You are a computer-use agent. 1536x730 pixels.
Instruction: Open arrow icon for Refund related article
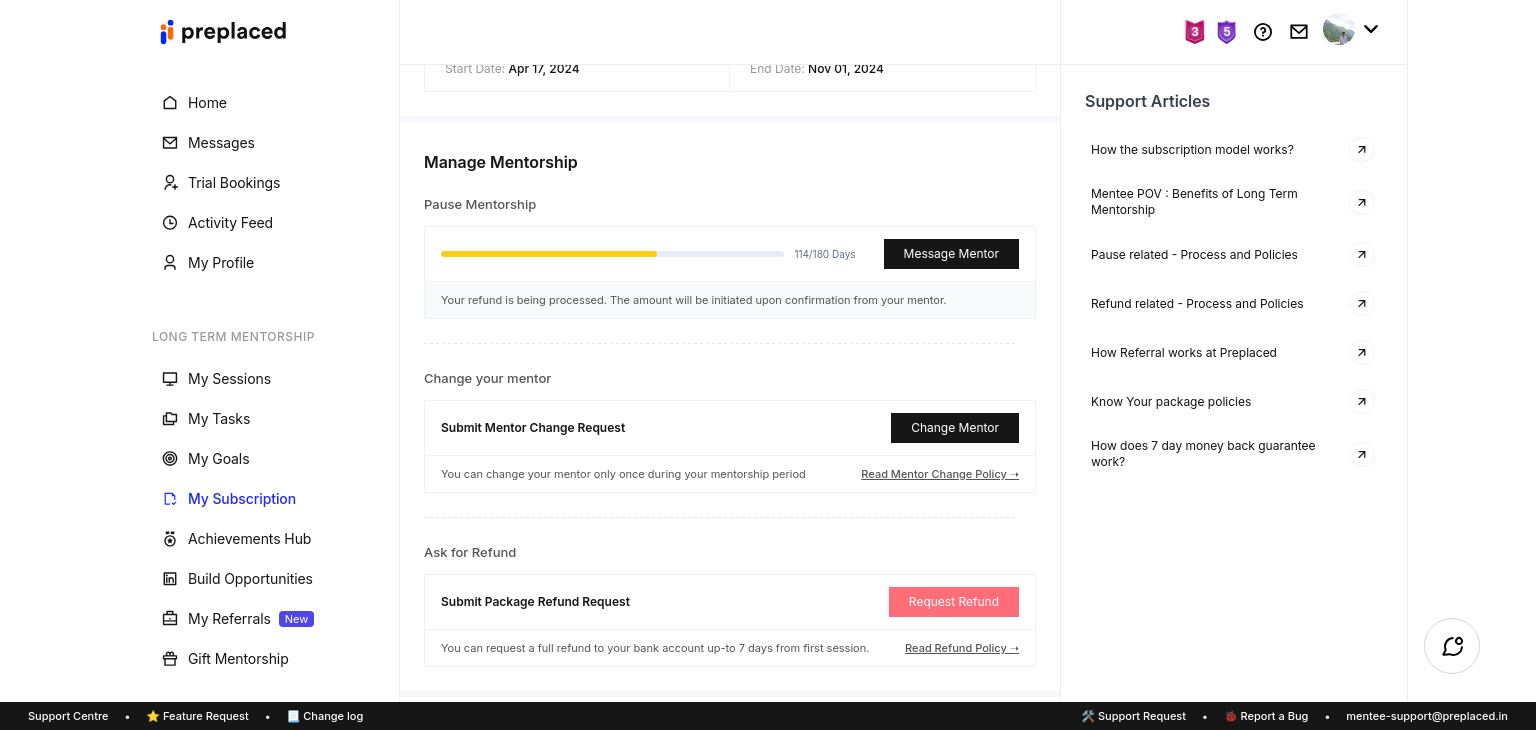[1361, 304]
